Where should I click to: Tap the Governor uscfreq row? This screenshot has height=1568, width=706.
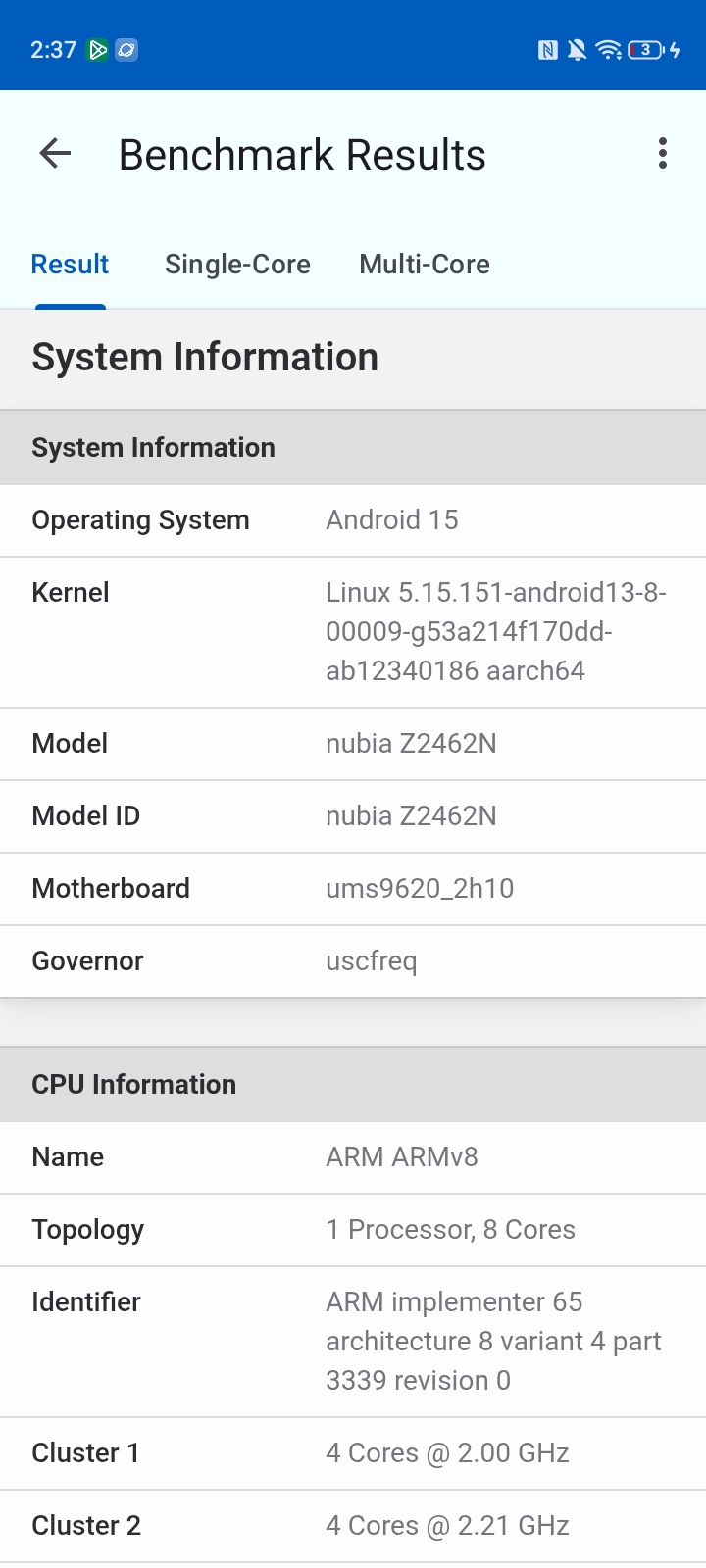point(353,961)
